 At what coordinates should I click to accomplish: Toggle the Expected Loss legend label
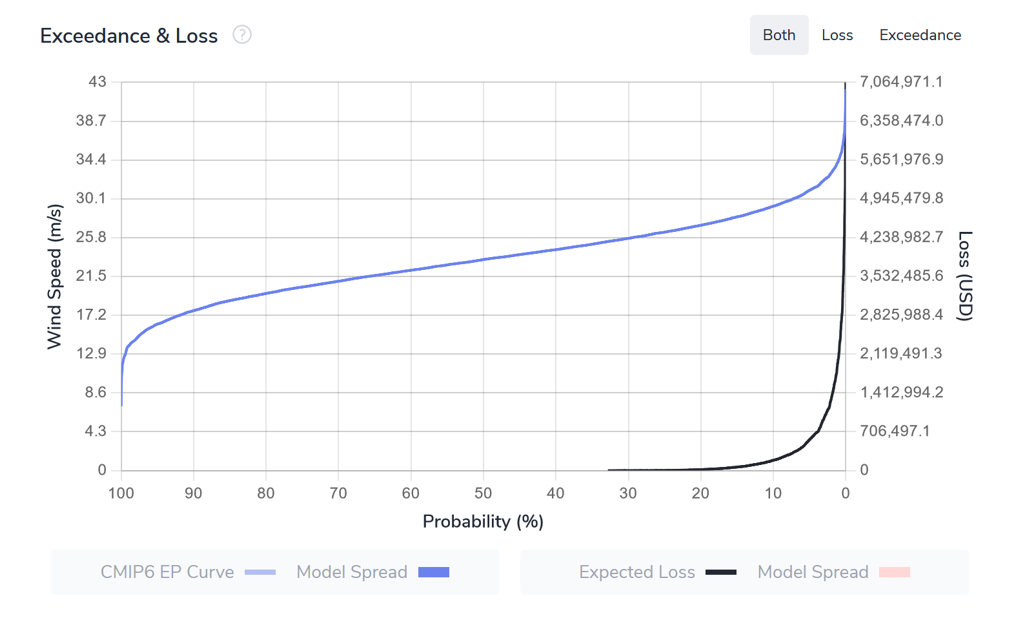pos(636,572)
